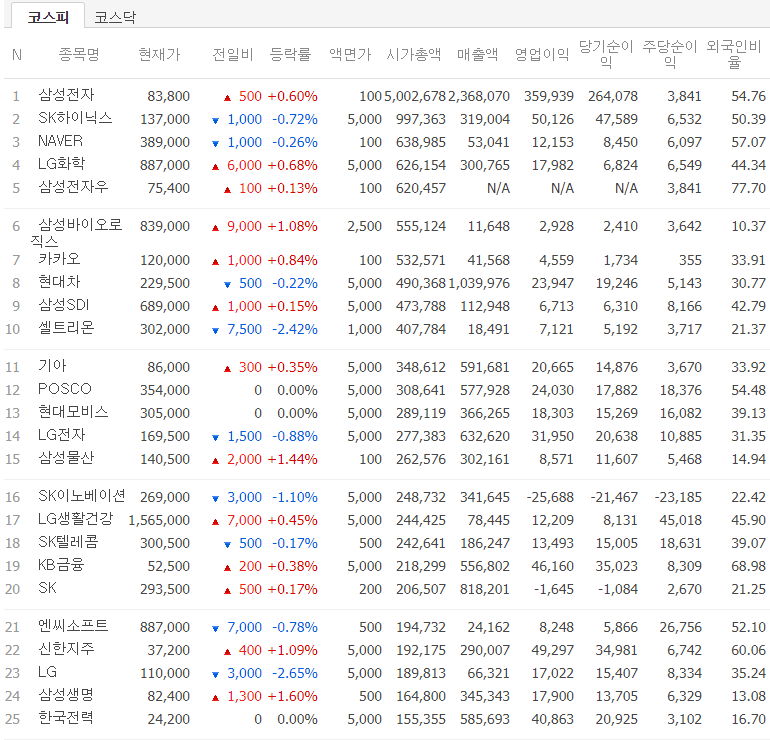Click 삼성물산 change rate +1.44%
Image resolution: width=770 pixels, height=740 pixels.
293,459
